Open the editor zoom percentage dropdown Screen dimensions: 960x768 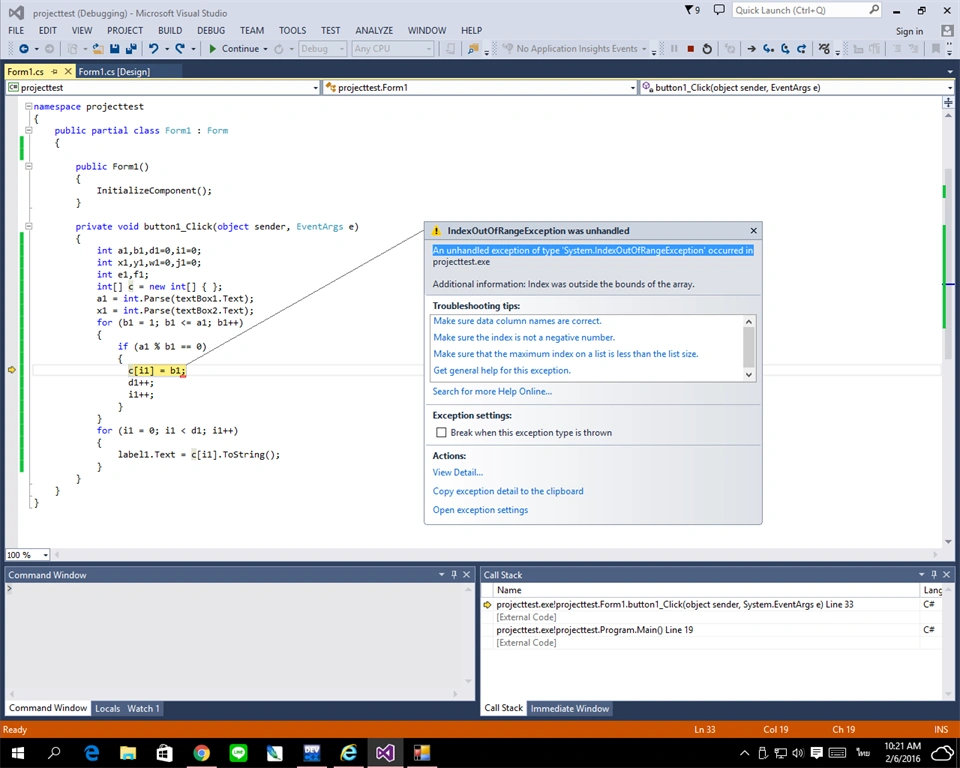pyautogui.click(x=45, y=555)
